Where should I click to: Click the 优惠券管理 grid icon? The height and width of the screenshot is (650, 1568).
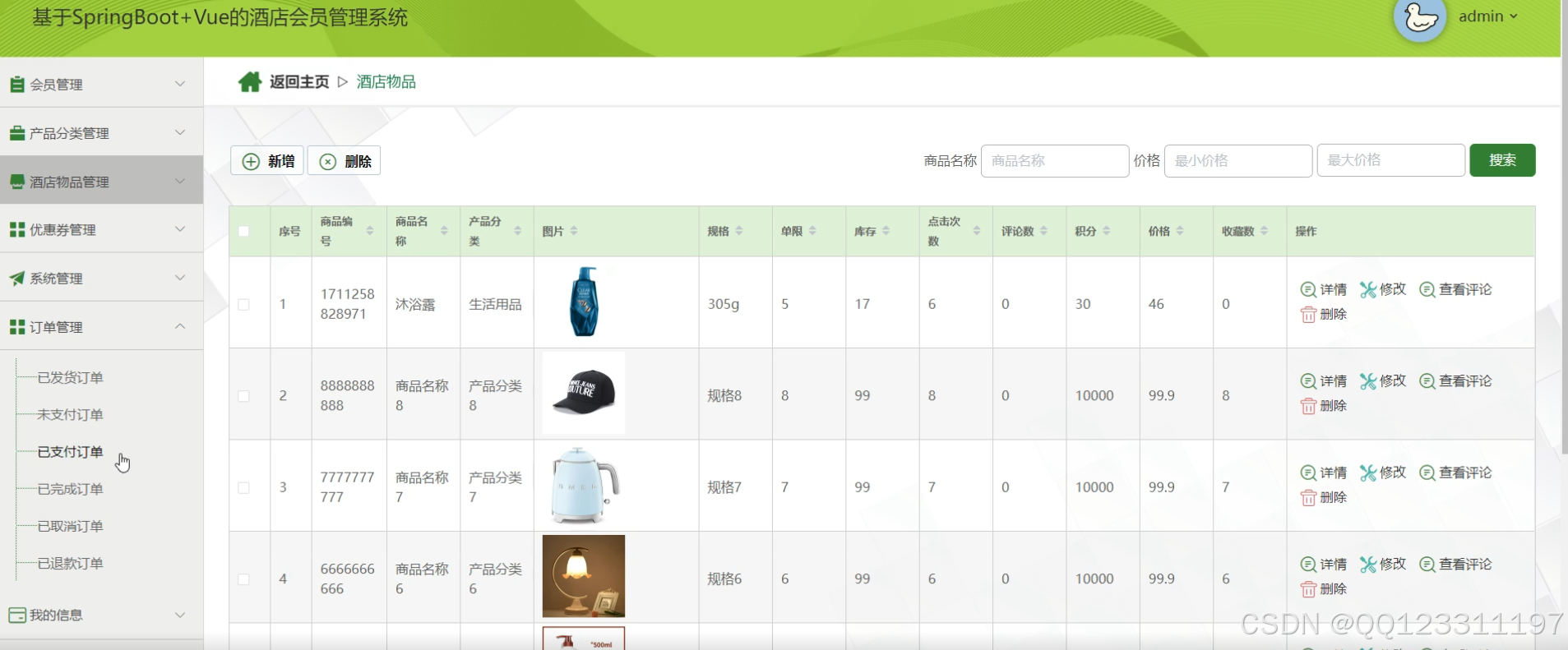[x=16, y=229]
